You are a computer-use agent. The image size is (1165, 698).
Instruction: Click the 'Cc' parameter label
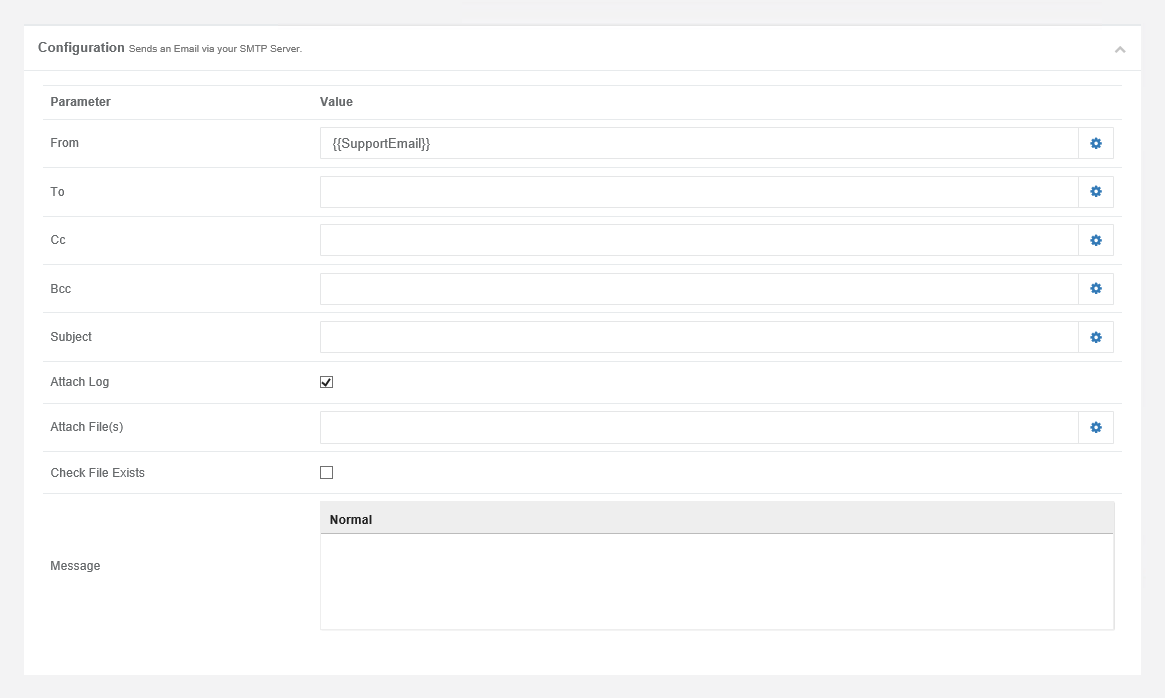click(58, 240)
